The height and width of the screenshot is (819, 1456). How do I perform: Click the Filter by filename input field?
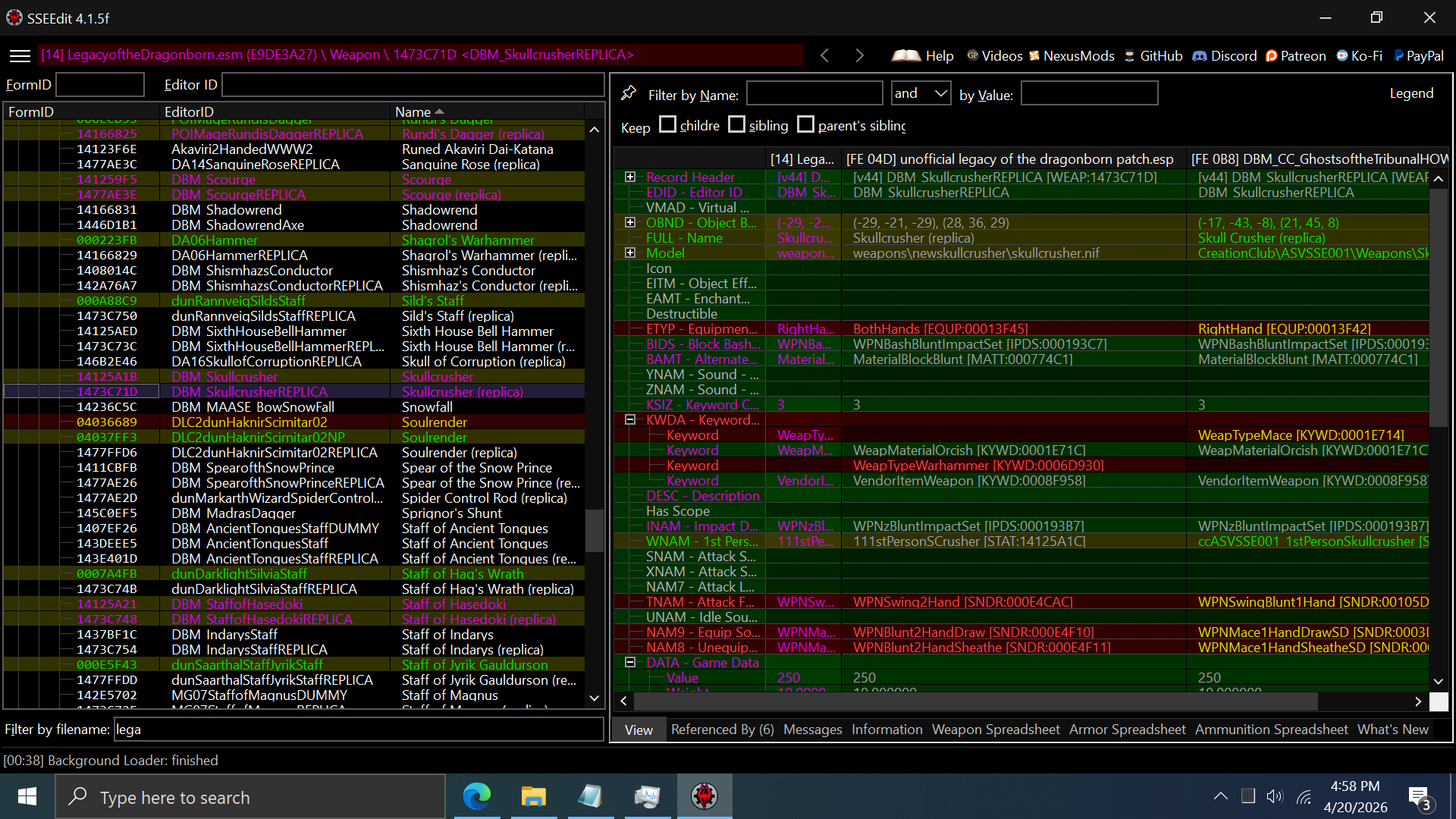point(358,730)
